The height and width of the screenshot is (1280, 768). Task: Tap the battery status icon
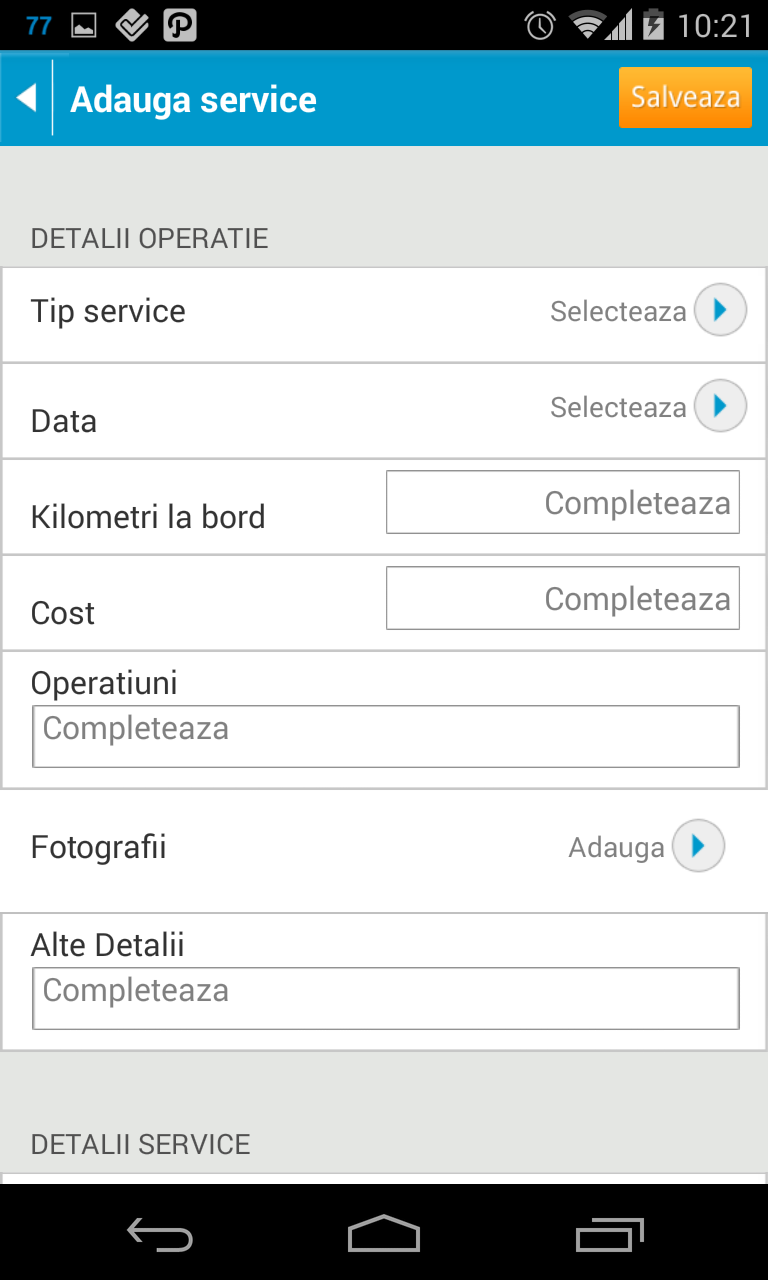point(654,25)
